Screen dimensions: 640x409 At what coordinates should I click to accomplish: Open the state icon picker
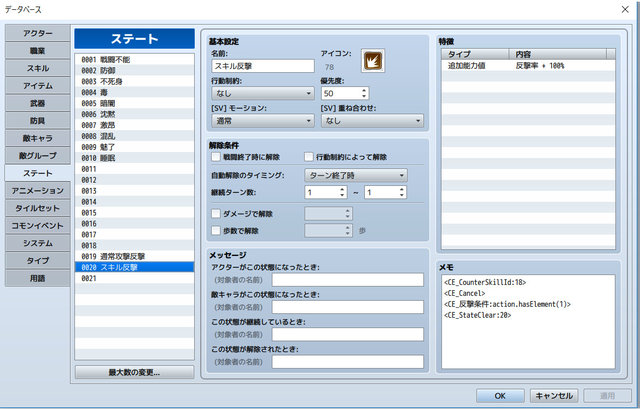coord(373,61)
